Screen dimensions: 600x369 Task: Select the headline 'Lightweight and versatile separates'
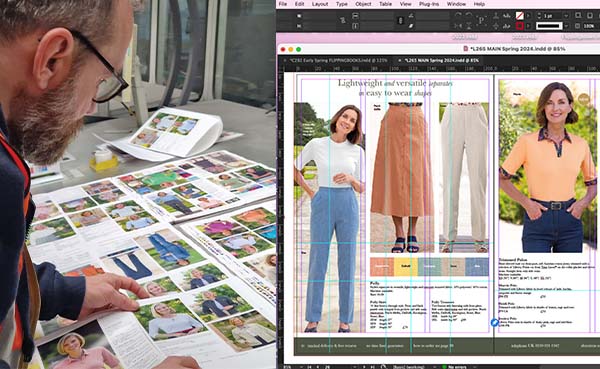395,83
